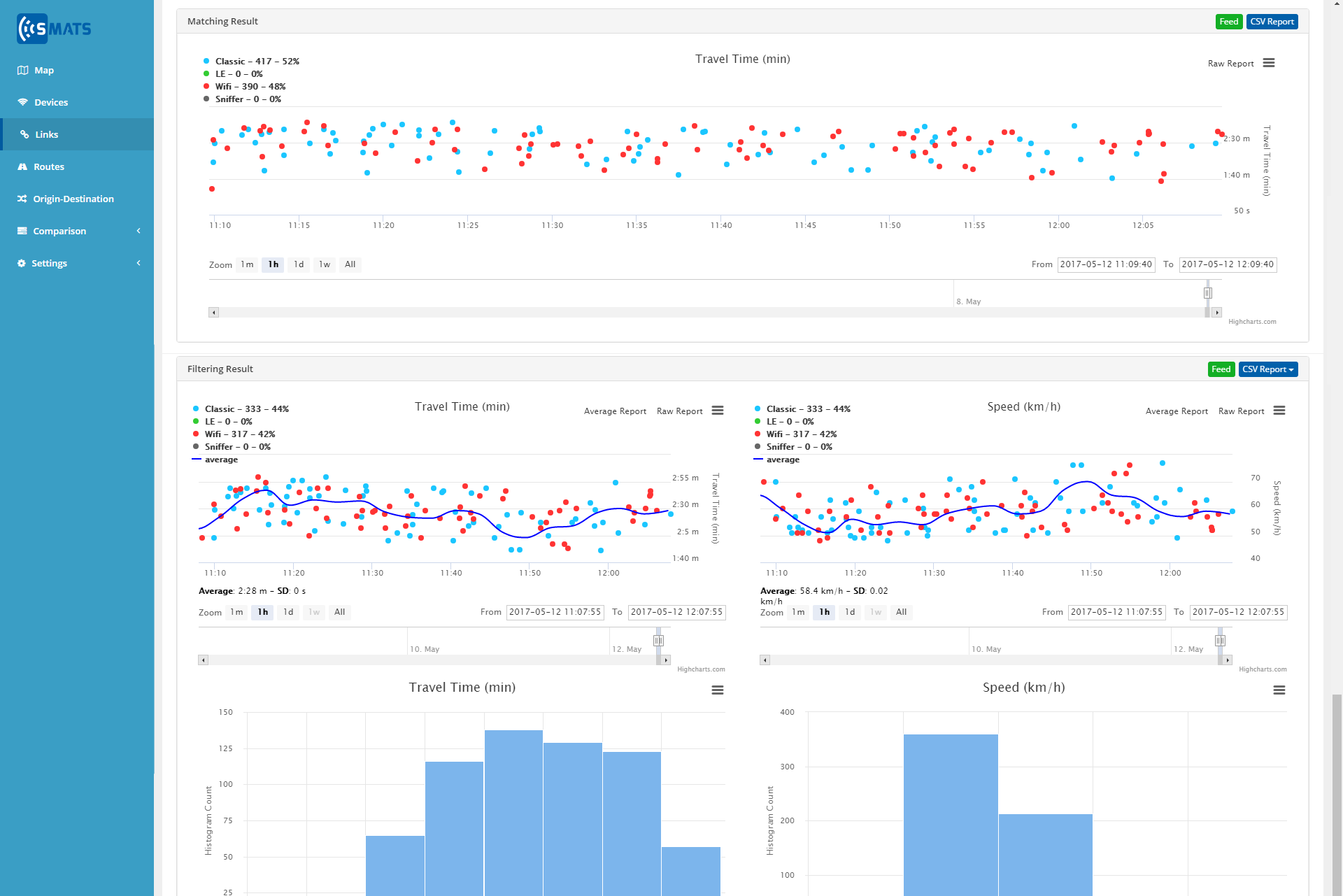The image size is (1343, 896).
Task: Set Travel Time chart zoom to 1d
Action: pyautogui.click(x=288, y=612)
